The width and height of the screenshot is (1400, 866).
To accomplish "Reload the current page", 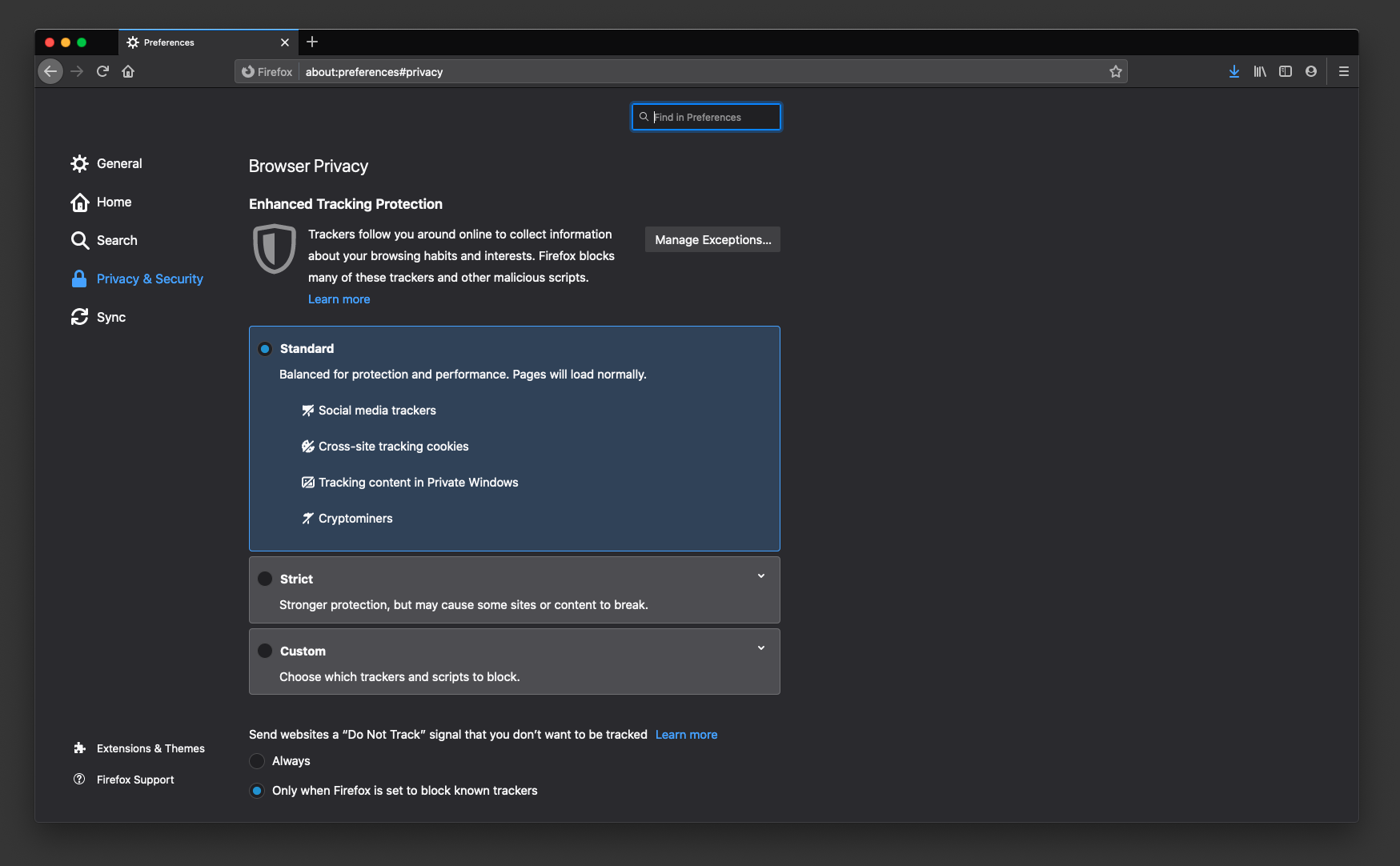I will click(x=102, y=71).
